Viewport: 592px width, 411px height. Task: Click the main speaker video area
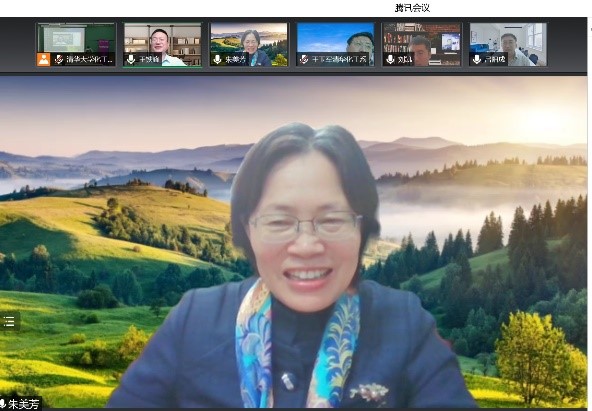[293, 242]
